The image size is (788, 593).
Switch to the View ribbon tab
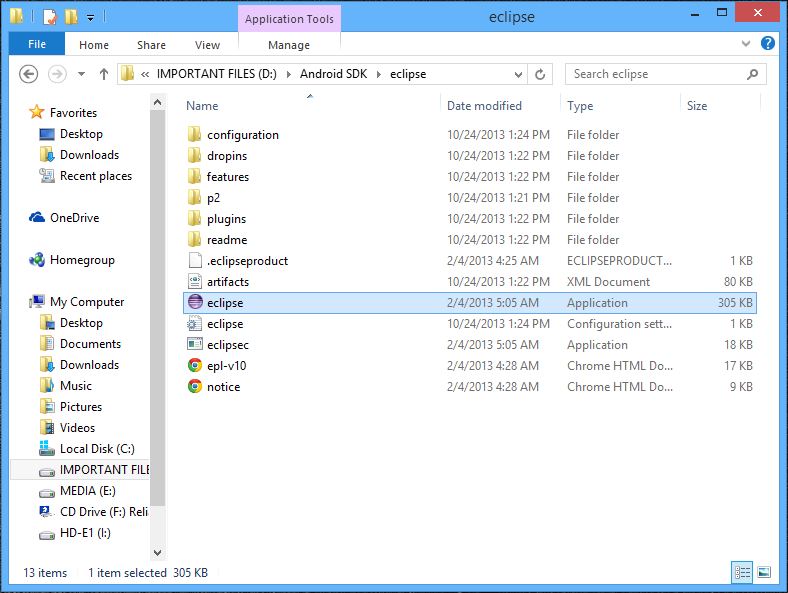[x=207, y=45]
